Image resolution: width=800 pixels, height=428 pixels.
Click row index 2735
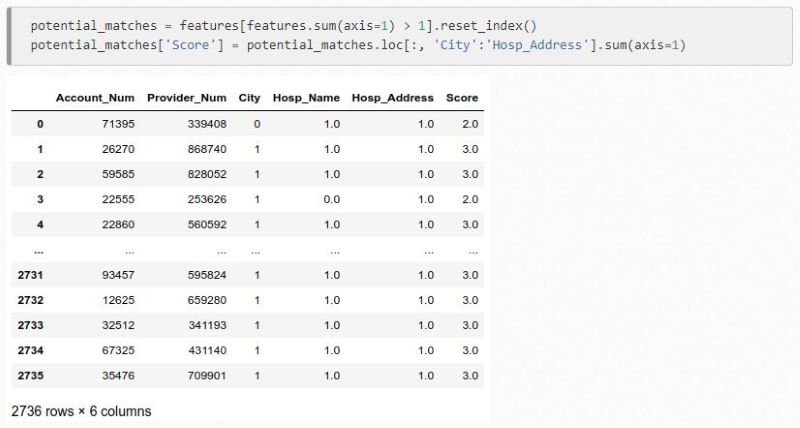coord(31,375)
